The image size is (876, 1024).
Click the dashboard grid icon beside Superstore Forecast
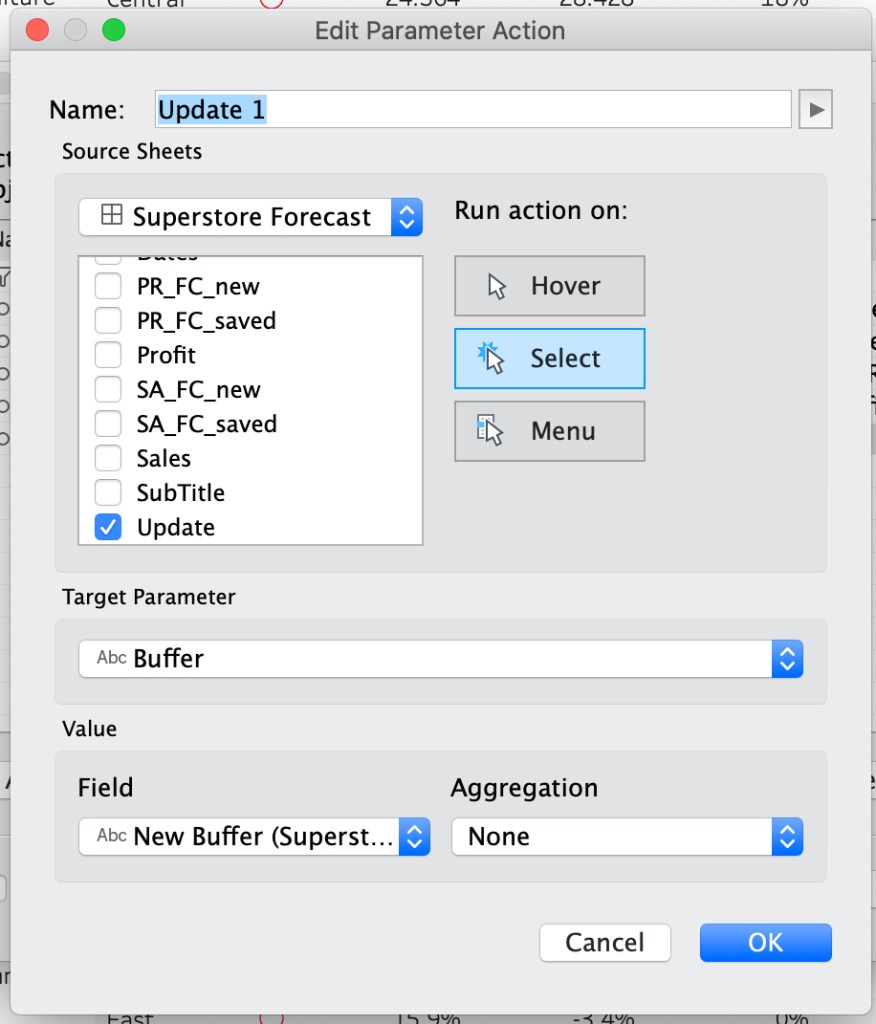(x=112, y=214)
